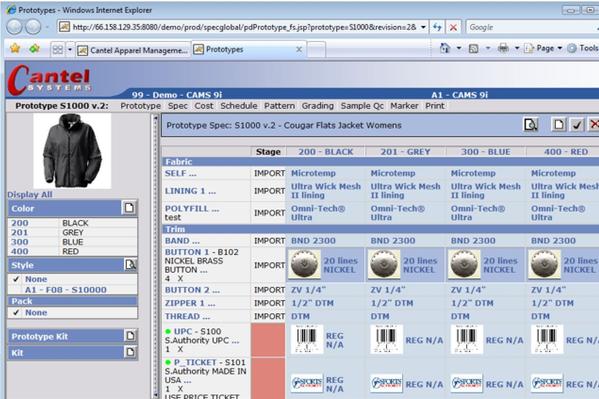
Task: Click nickel button image in 200 - BLACK column
Action: pos(304,264)
